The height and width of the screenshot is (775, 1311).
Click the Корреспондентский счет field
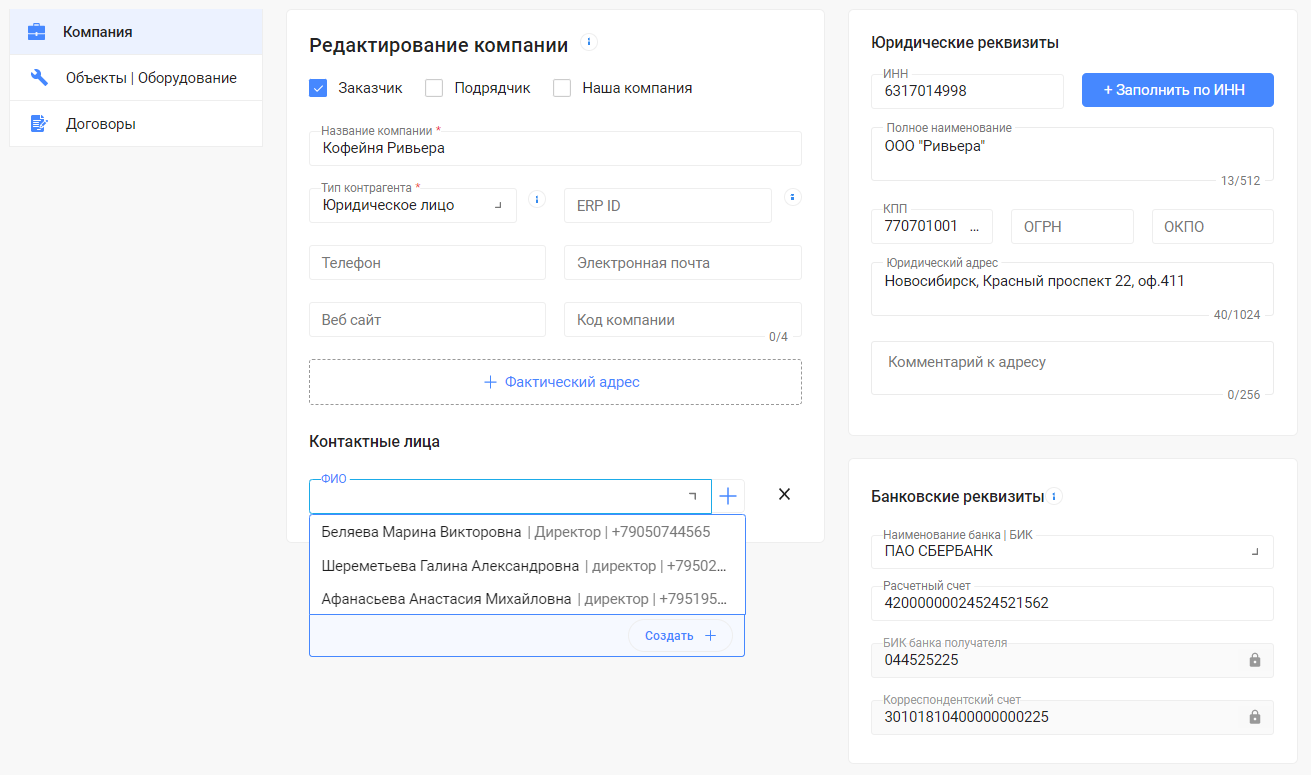1072,717
